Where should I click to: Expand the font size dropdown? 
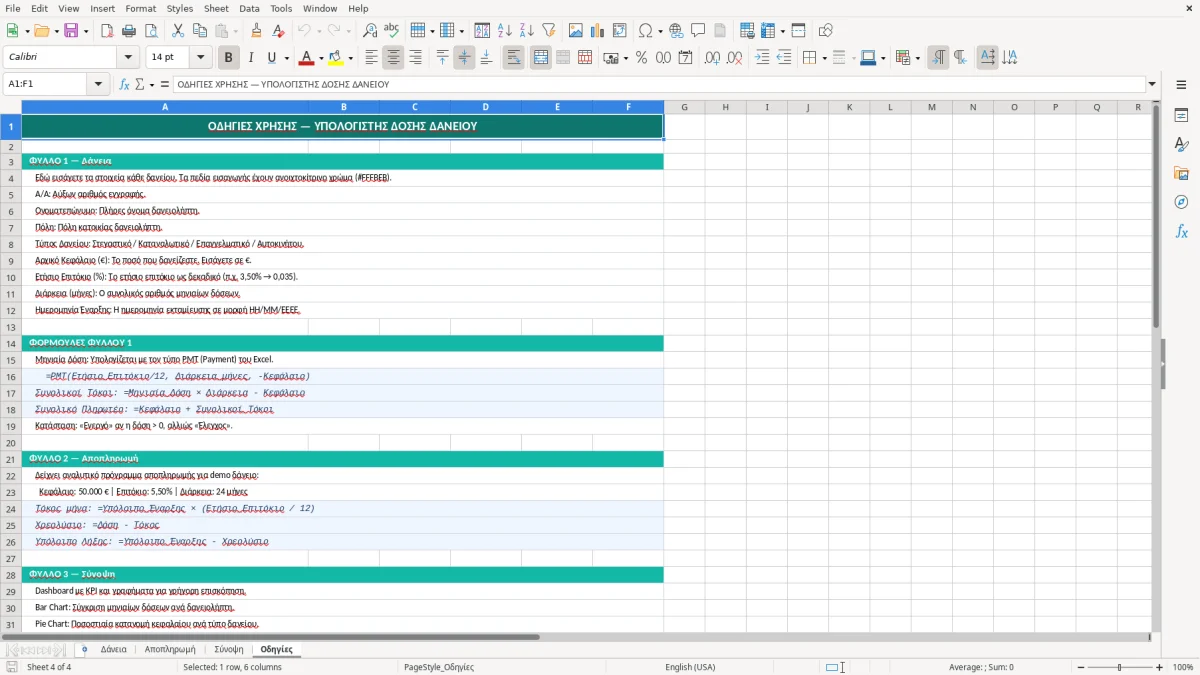click(200, 58)
